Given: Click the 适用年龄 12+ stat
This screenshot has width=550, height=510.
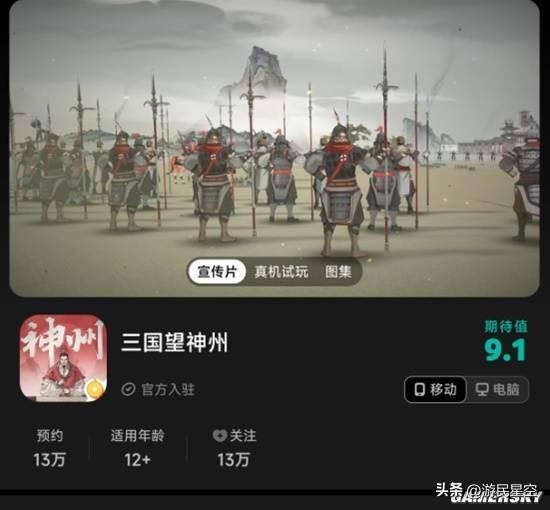Looking at the screenshot, I should [138, 448].
